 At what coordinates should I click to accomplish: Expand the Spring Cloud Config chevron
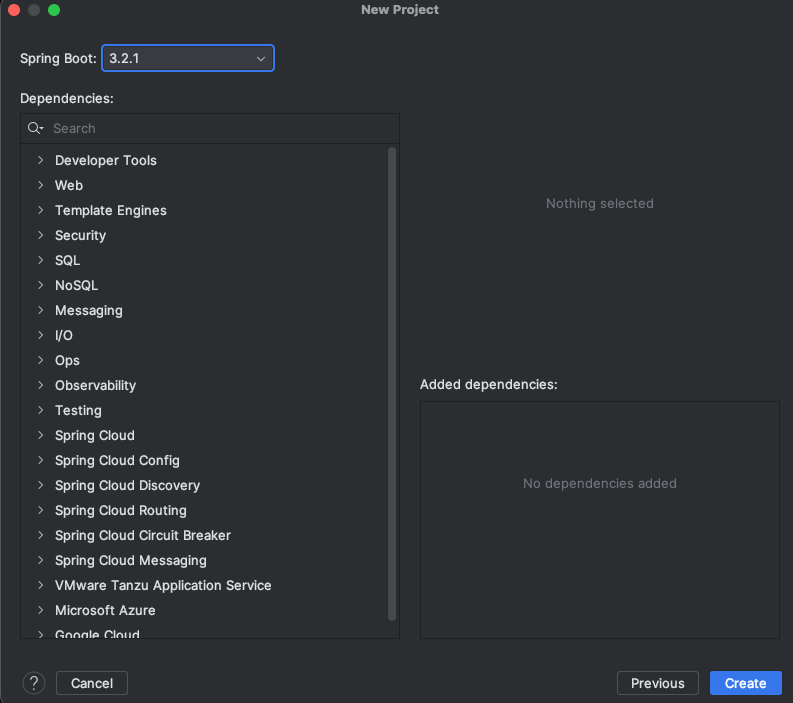40,460
